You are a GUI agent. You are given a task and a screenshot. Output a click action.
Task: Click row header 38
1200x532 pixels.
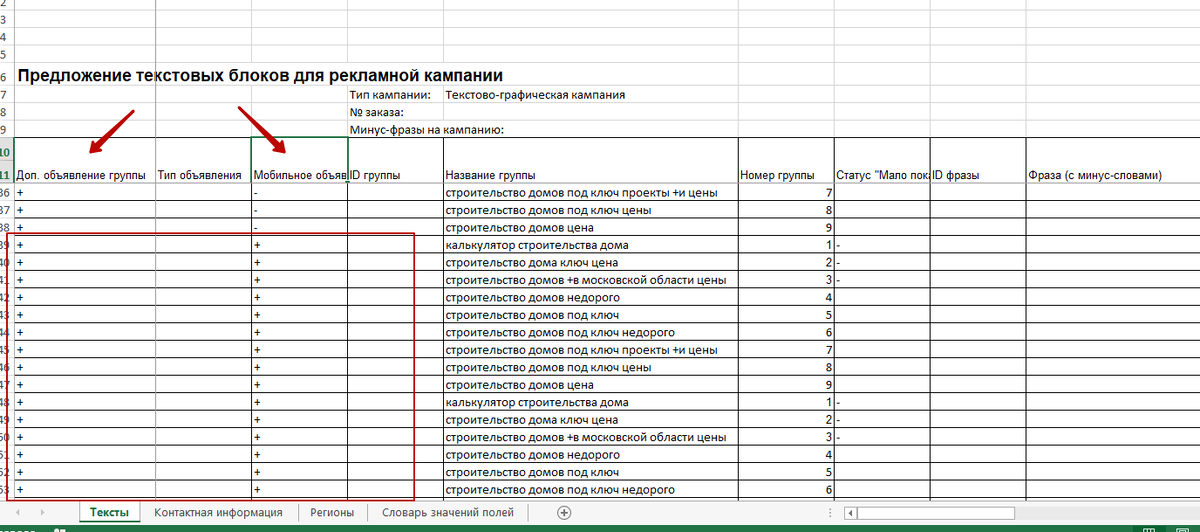click(x=6, y=227)
